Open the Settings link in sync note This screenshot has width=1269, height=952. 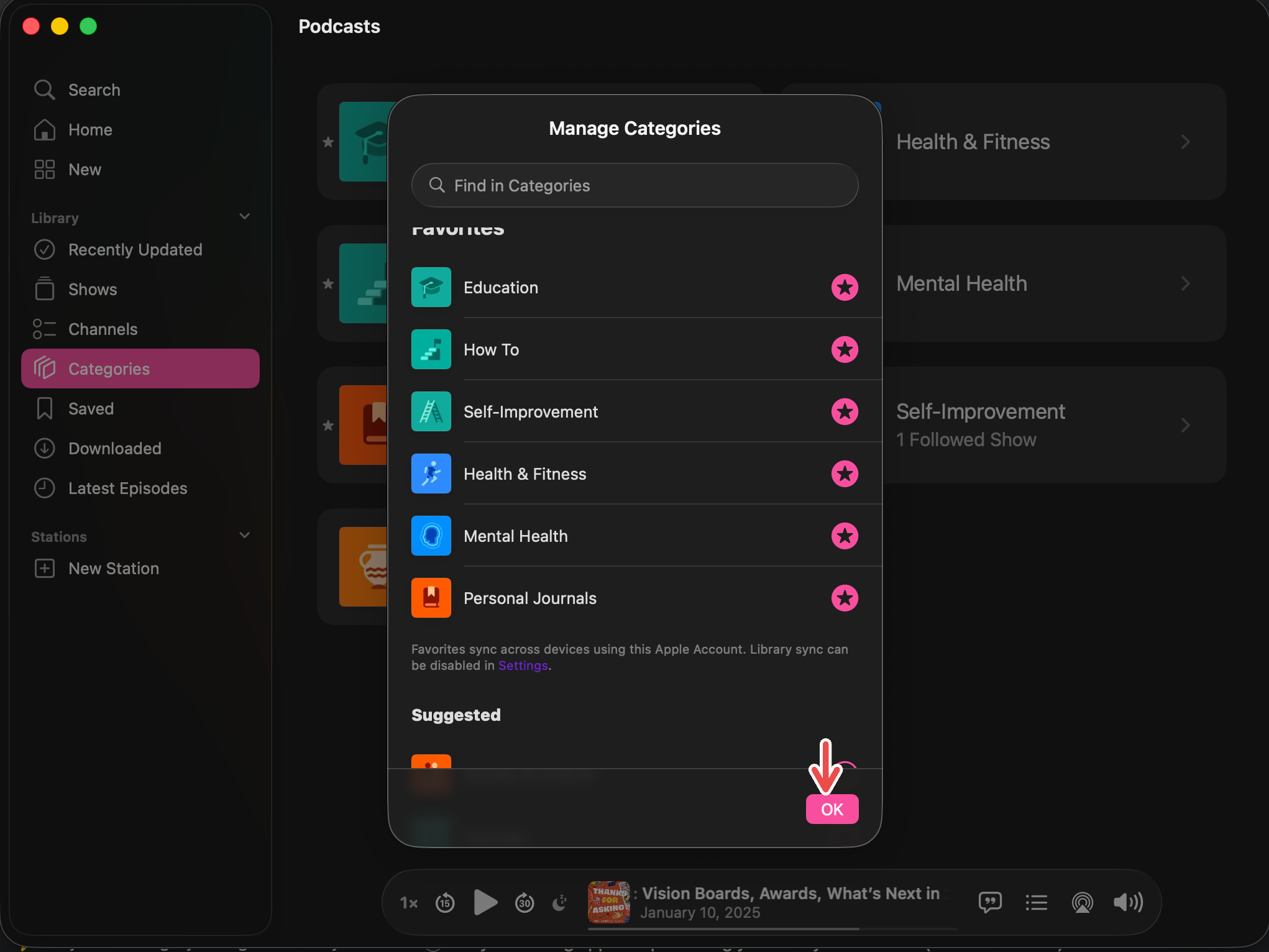523,666
